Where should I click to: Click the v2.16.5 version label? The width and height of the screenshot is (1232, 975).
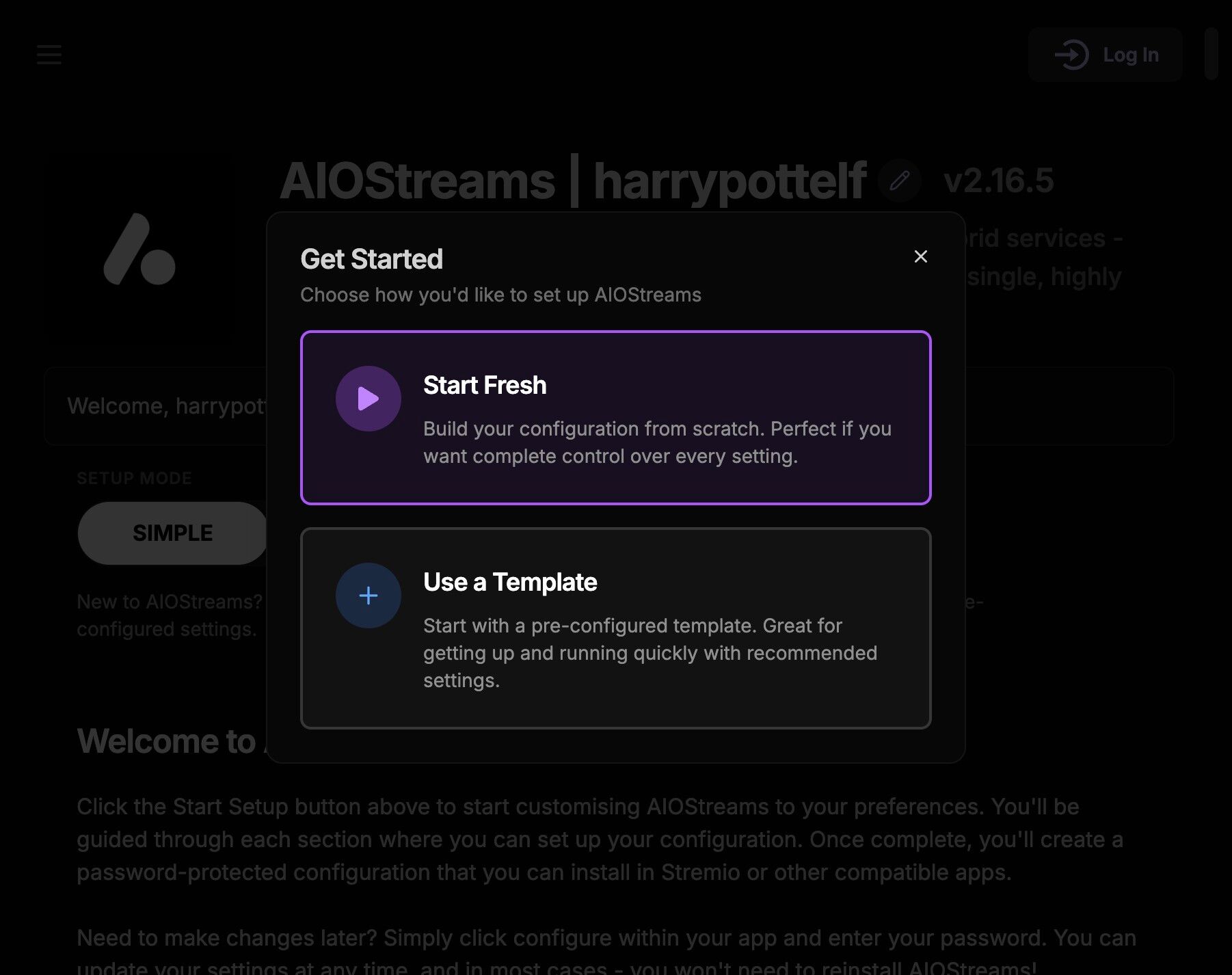coord(999,181)
